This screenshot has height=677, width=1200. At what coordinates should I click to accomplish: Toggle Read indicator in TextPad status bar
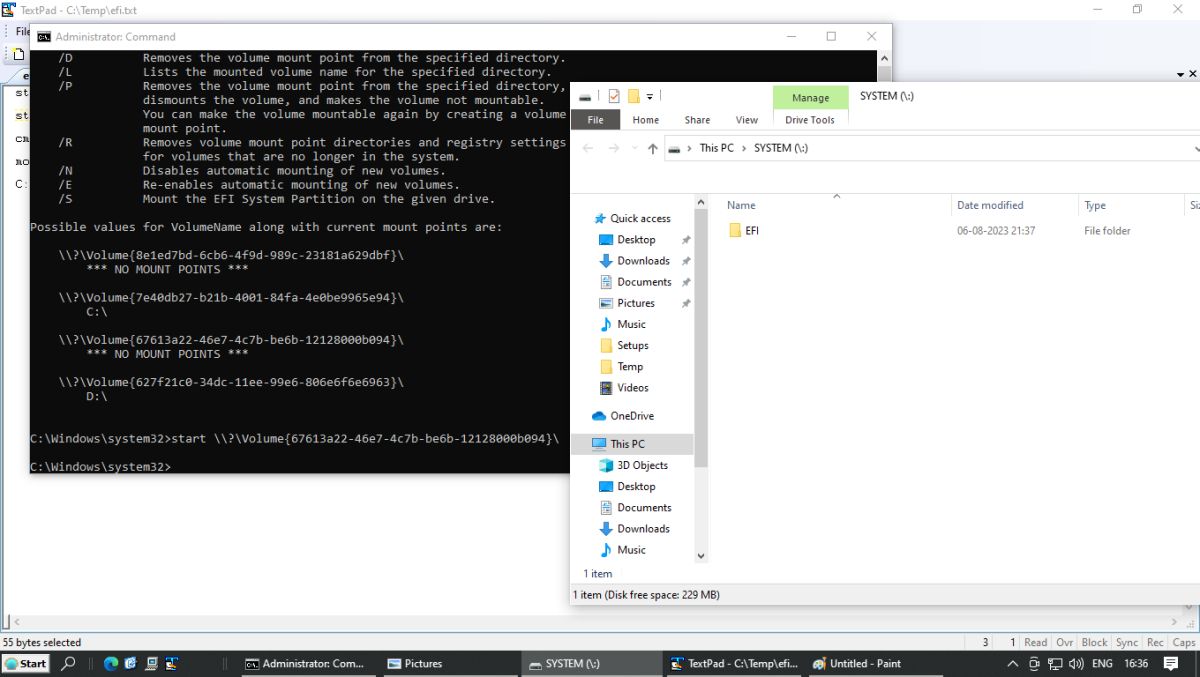1036,642
